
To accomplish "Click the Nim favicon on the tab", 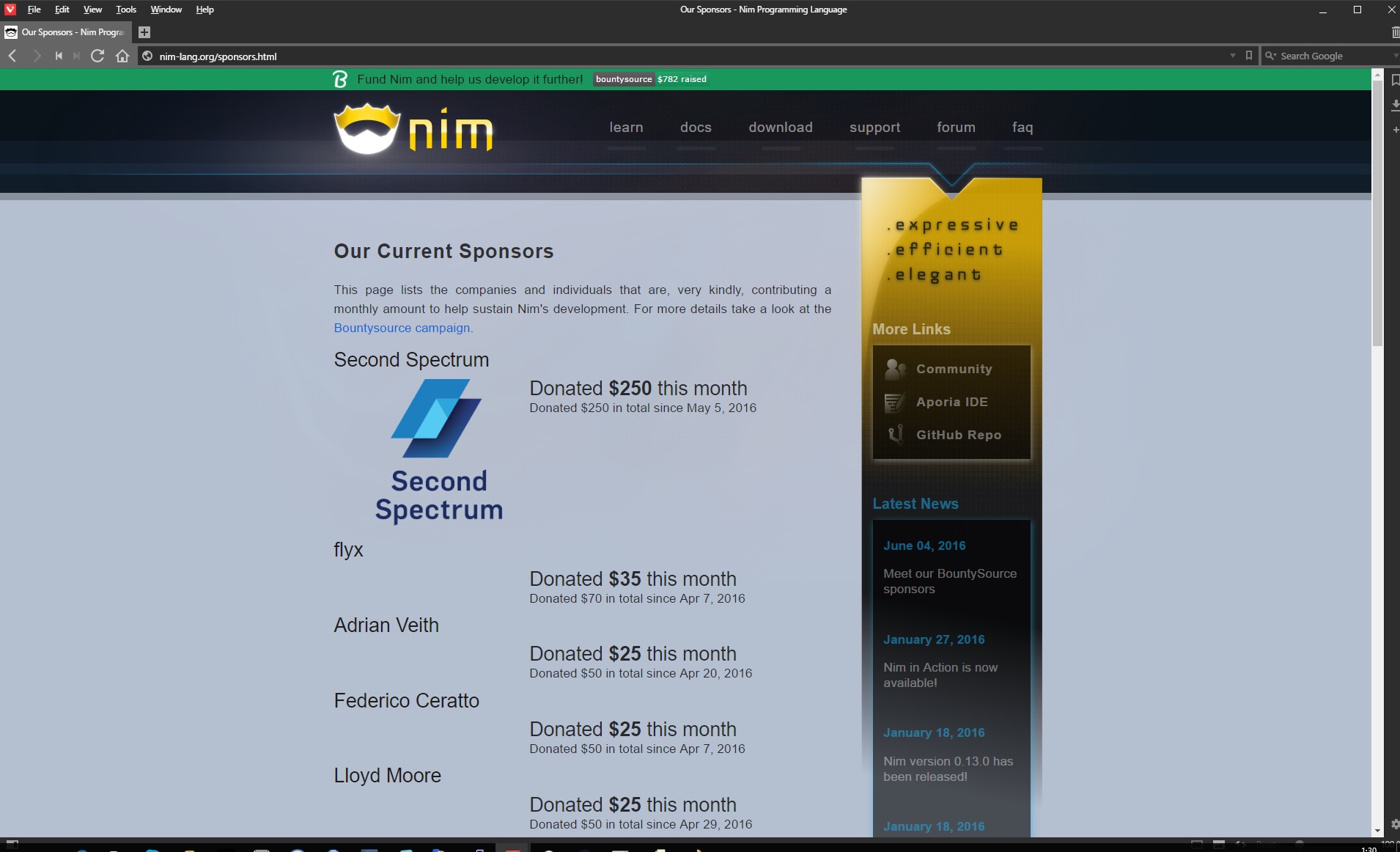I will [11, 32].
